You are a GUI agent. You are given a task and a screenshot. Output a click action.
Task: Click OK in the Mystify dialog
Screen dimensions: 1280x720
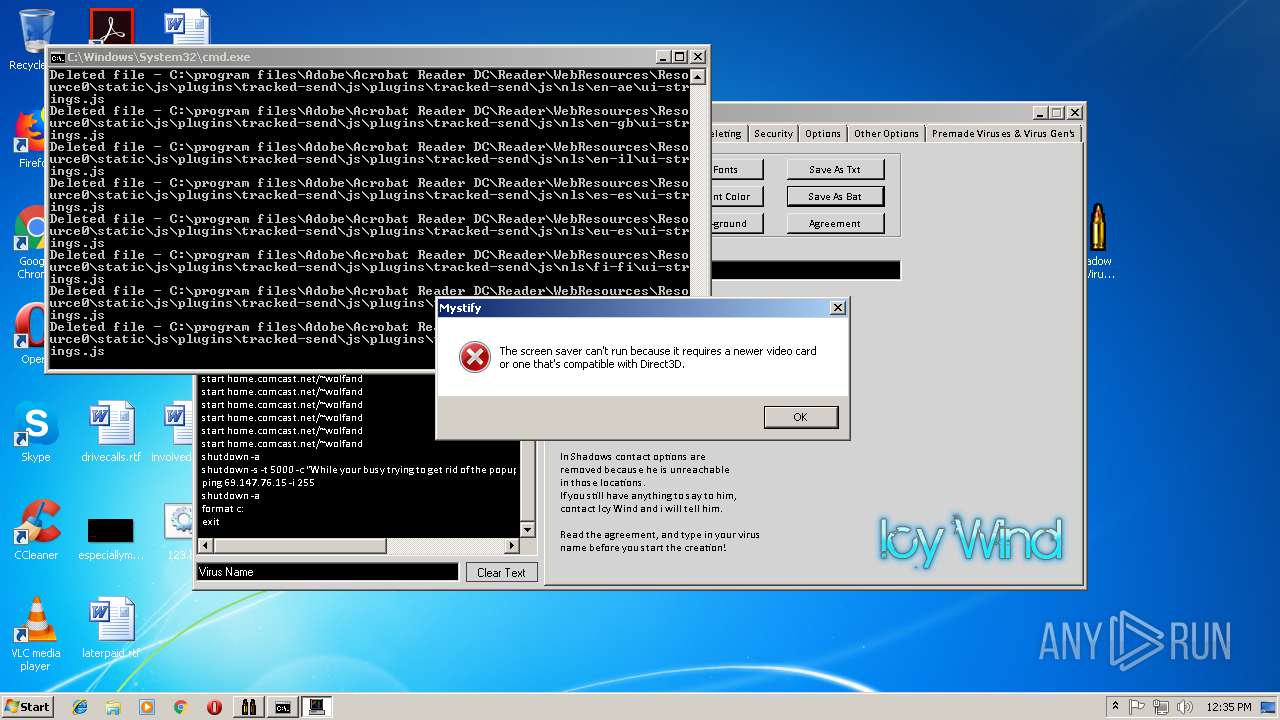point(800,417)
